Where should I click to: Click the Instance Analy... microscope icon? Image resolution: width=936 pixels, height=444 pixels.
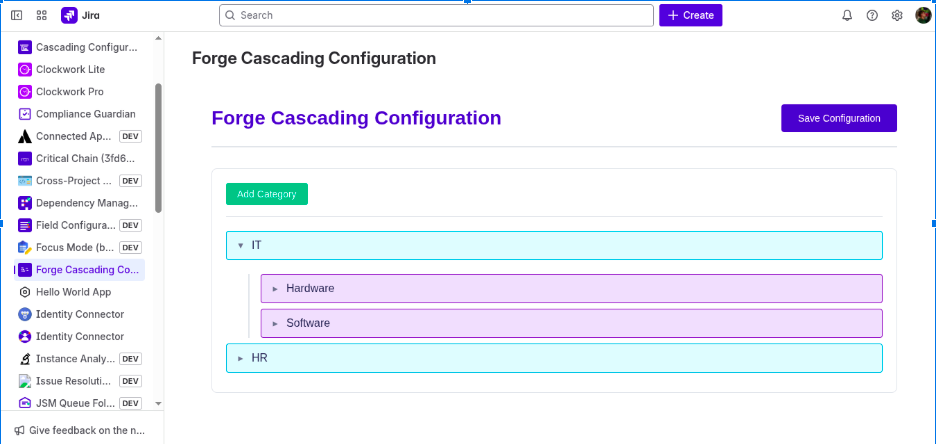pos(24,359)
